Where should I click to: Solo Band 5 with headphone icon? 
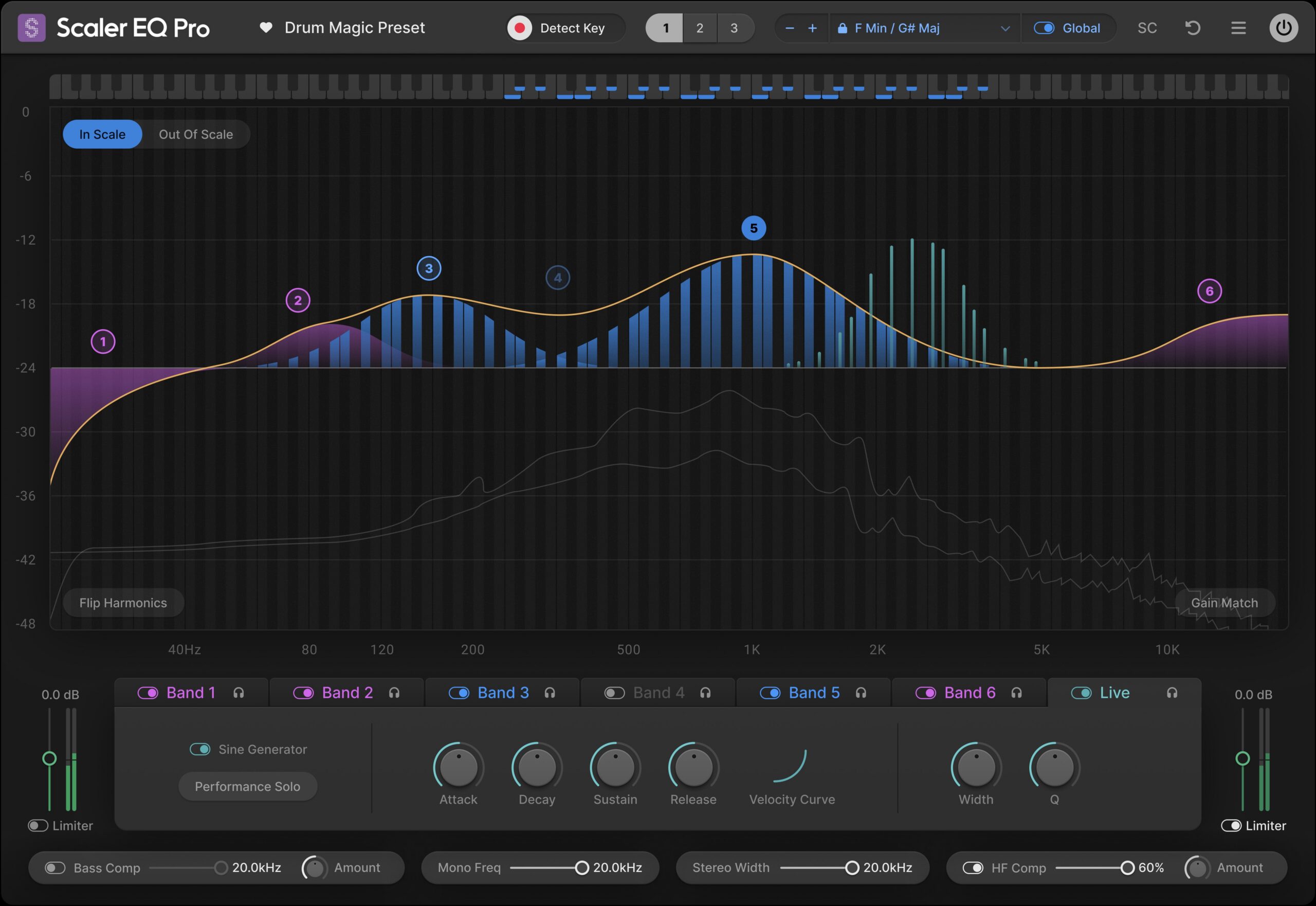[861, 693]
